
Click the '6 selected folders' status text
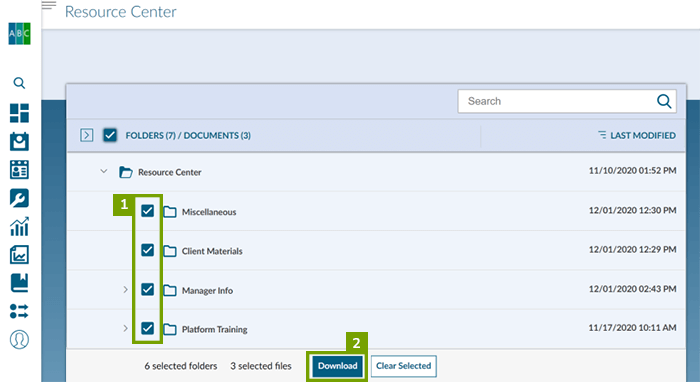coord(181,366)
